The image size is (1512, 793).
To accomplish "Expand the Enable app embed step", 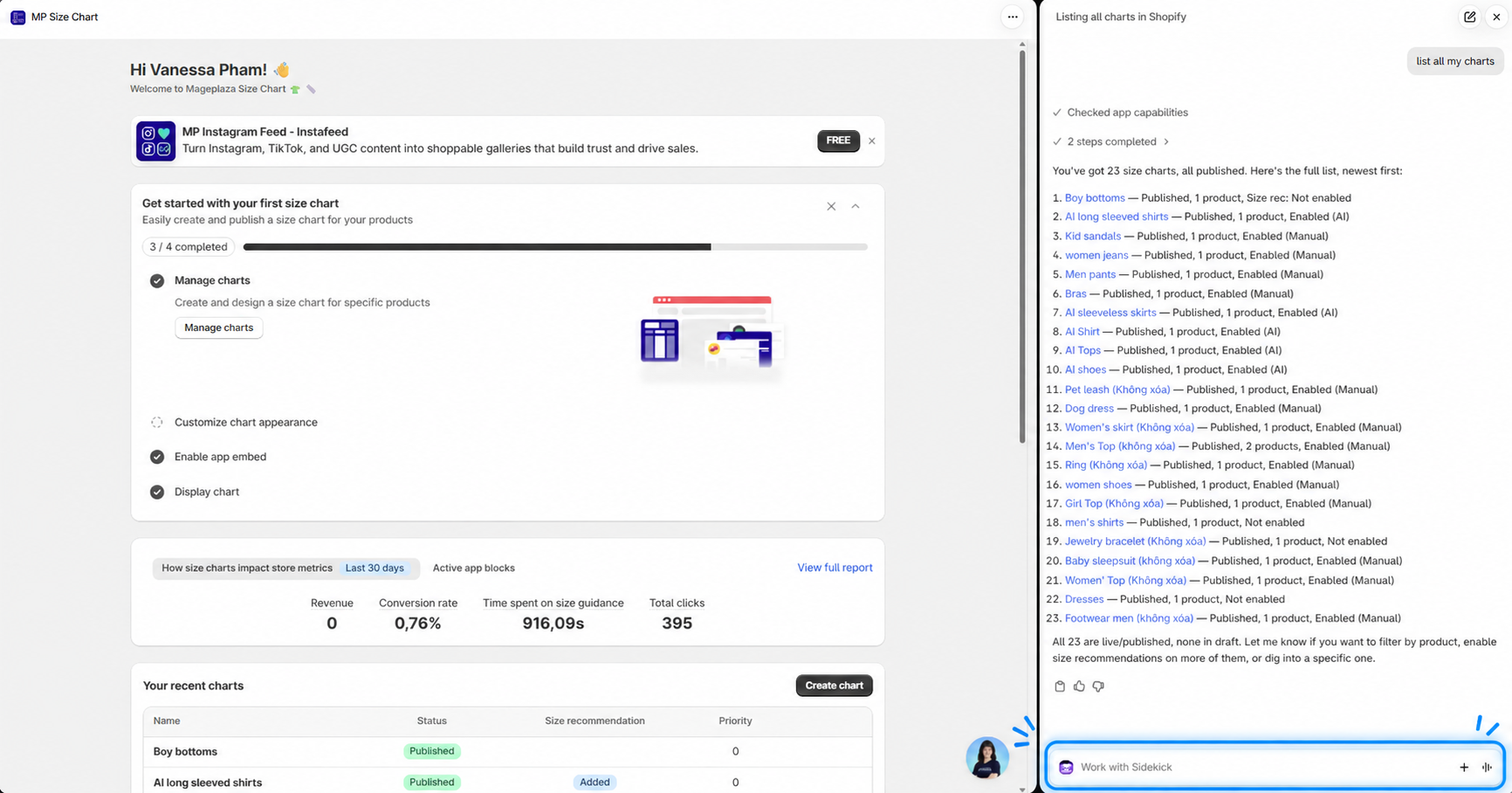I will [220, 457].
